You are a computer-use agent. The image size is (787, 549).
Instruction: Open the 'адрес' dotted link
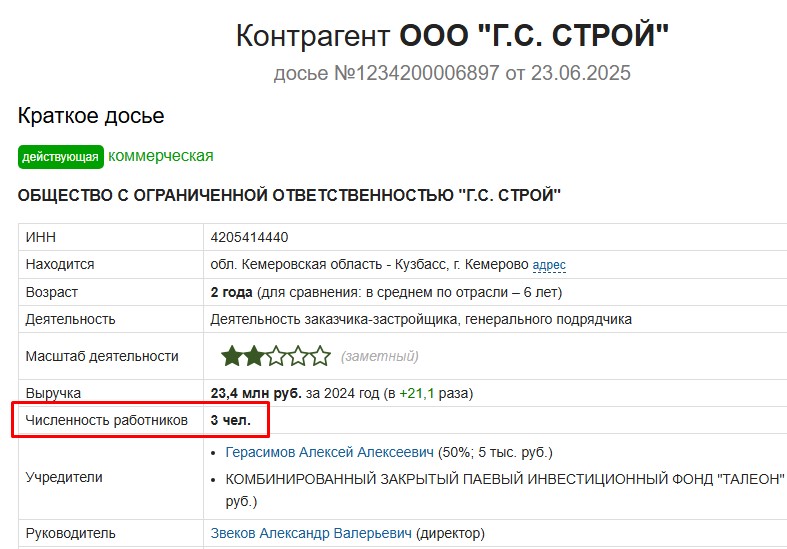(549, 264)
